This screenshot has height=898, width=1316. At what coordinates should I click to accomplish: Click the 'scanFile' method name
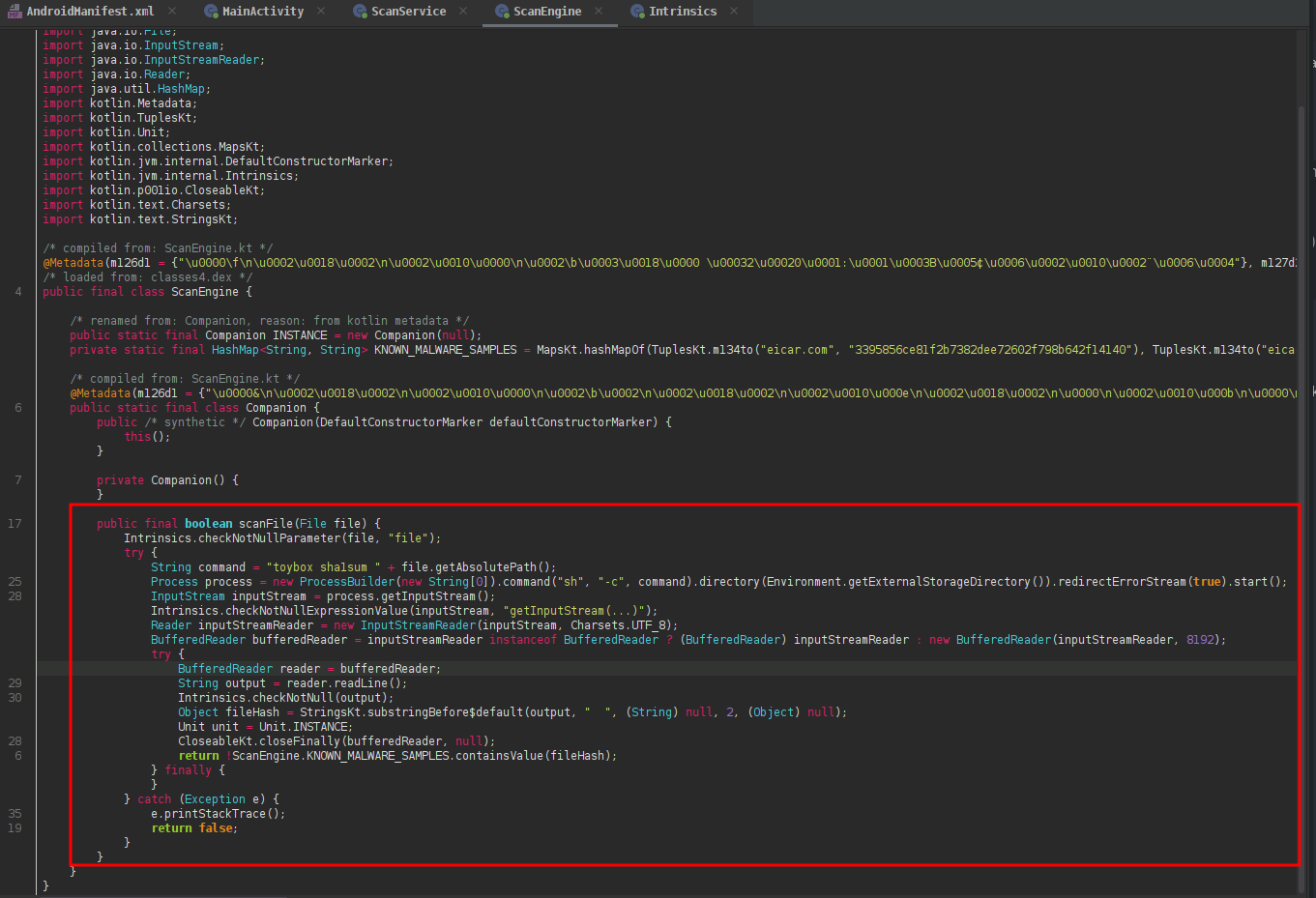pos(266,524)
